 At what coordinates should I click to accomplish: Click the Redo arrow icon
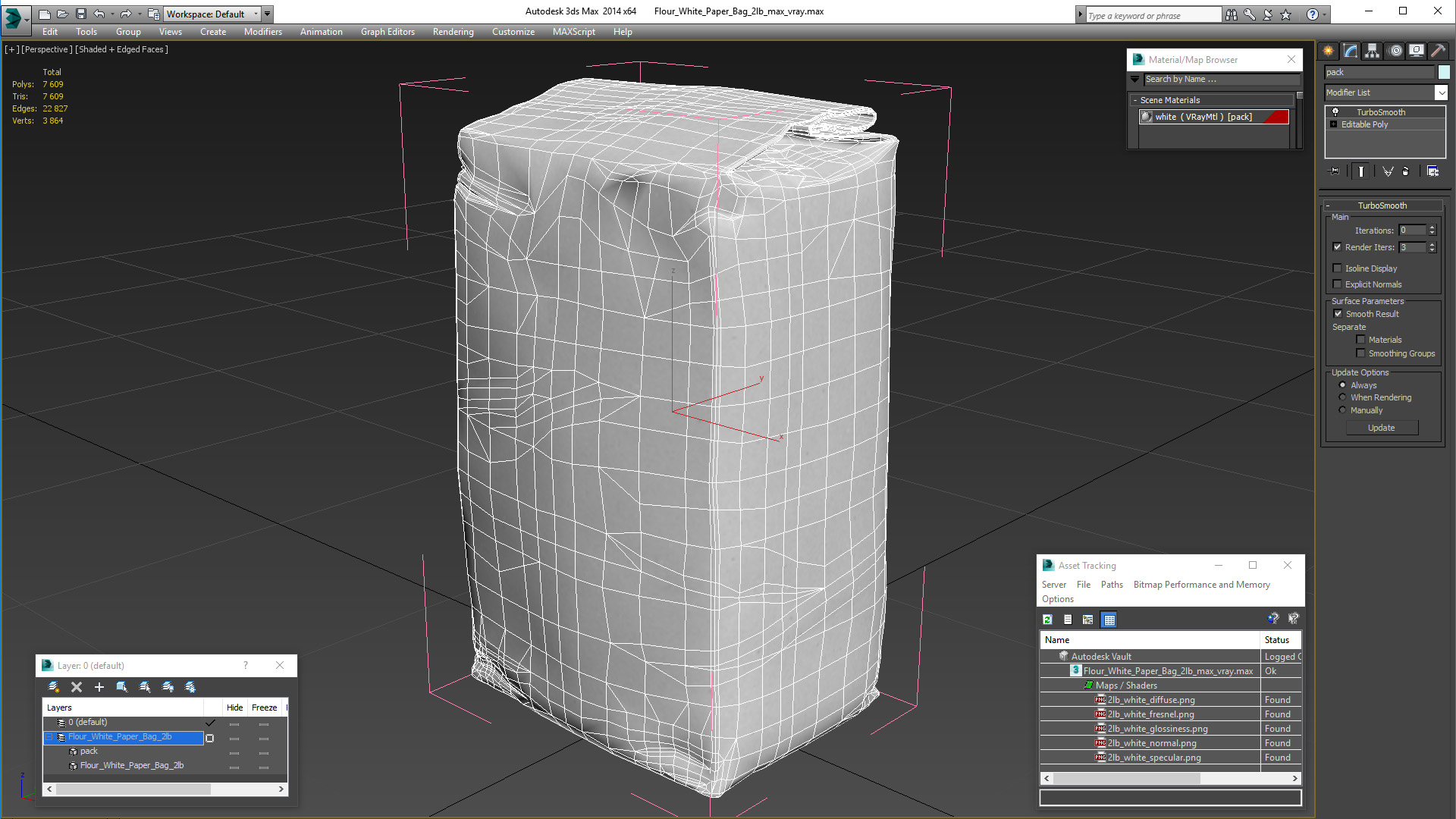pyautogui.click(x=126, y=14)
